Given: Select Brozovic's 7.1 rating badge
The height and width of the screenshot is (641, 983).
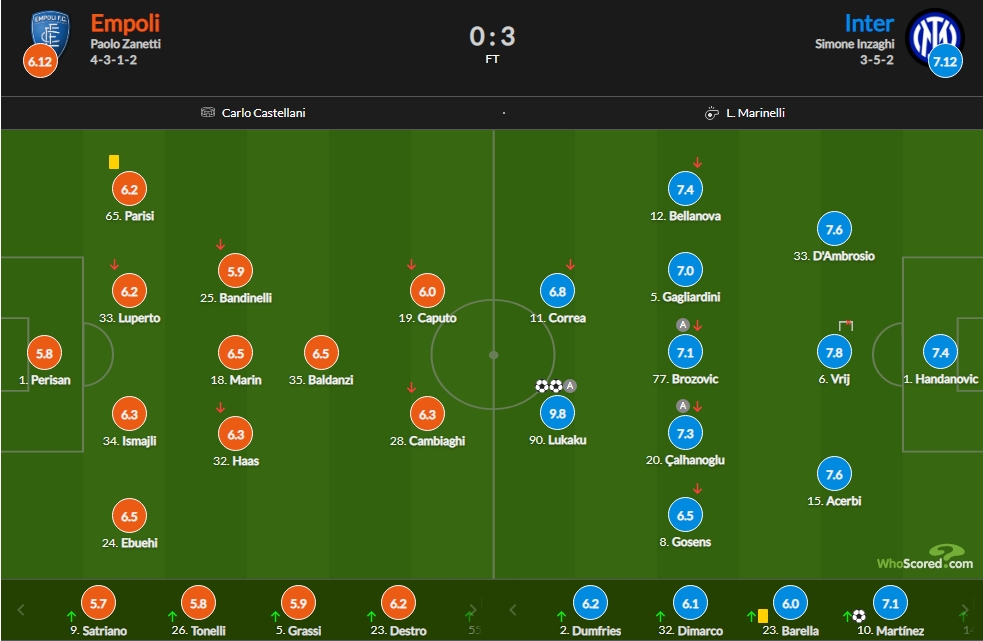Looking at the screenshot, I should (x=685, y=352).
